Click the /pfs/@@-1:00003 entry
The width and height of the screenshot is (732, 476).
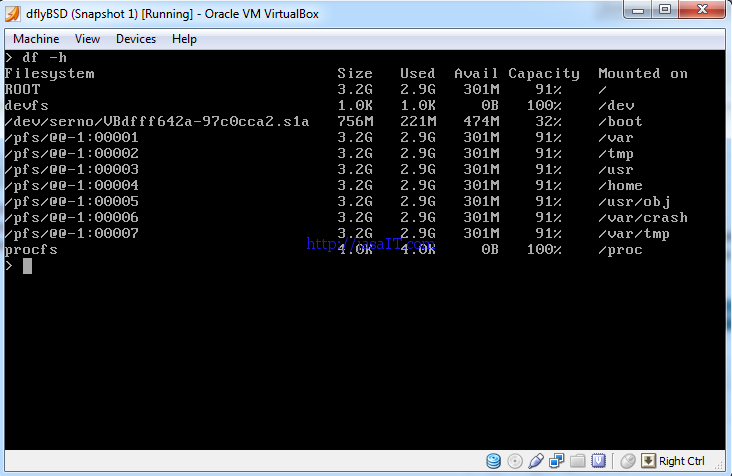tap(72, 169)
